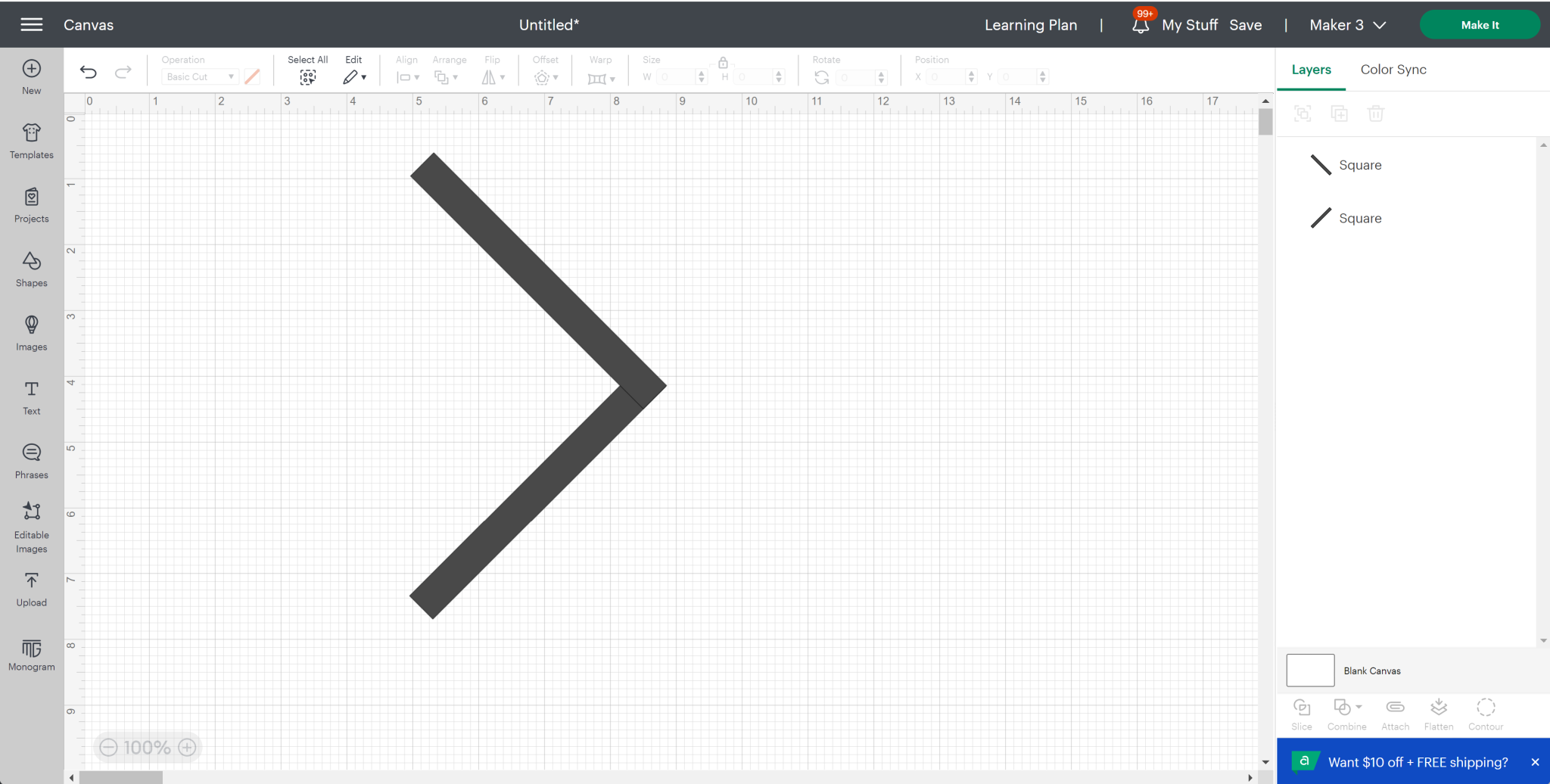1550x784 pixels.
Task: Click the New project icon
Action: [32, 69]
